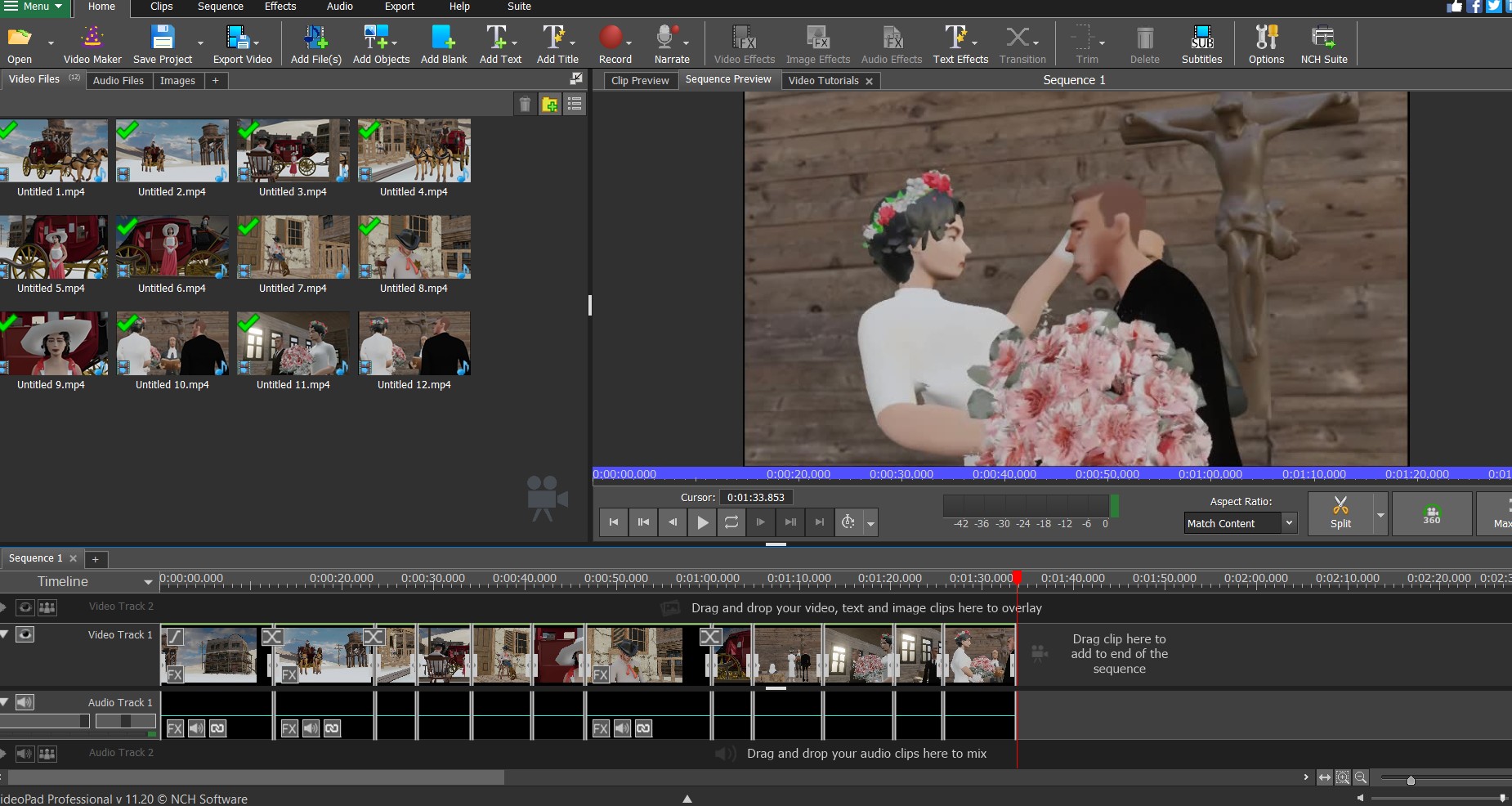Switch to the Clip Preview tab
Screen dimensions: 1512x806
639,80
